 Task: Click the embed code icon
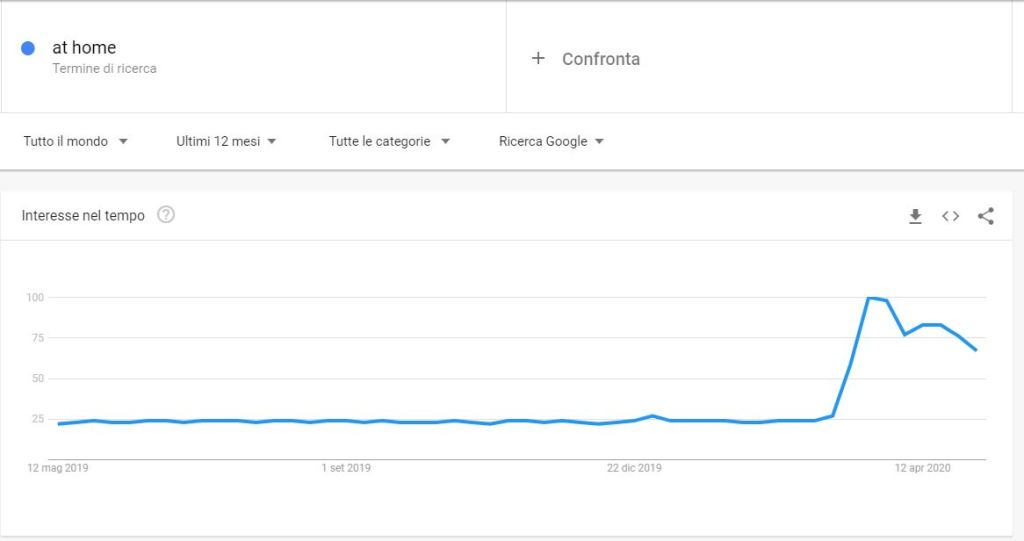pos(950,216)
